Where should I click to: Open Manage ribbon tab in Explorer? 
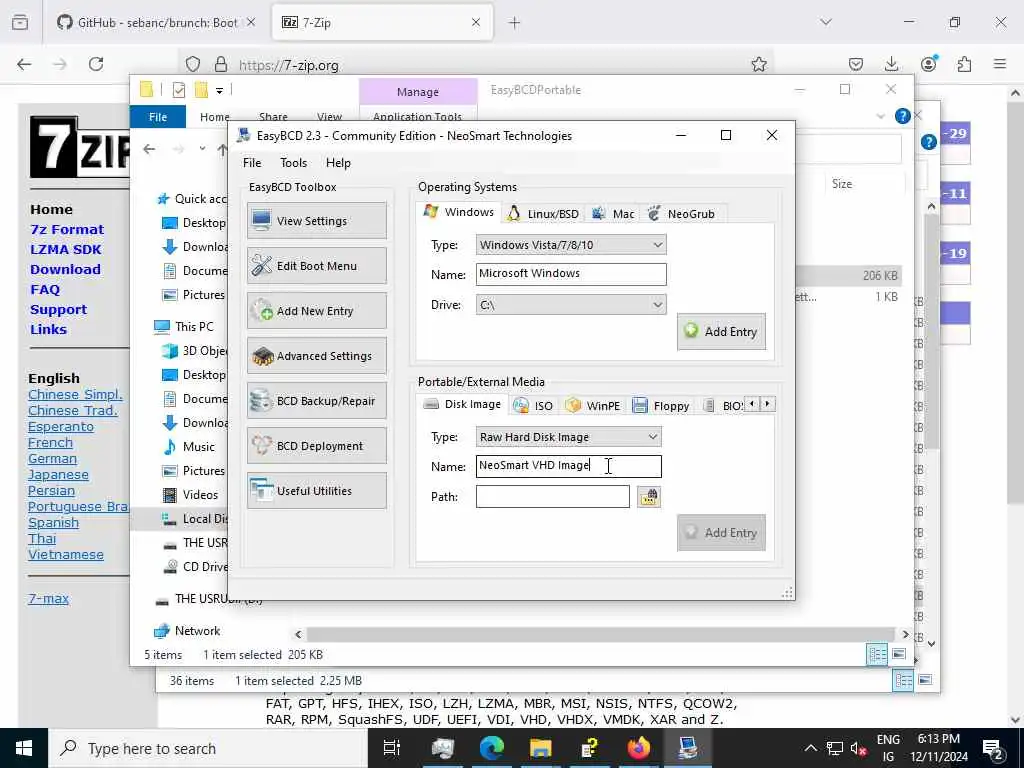pyautogui.click(x=418, y=92)
